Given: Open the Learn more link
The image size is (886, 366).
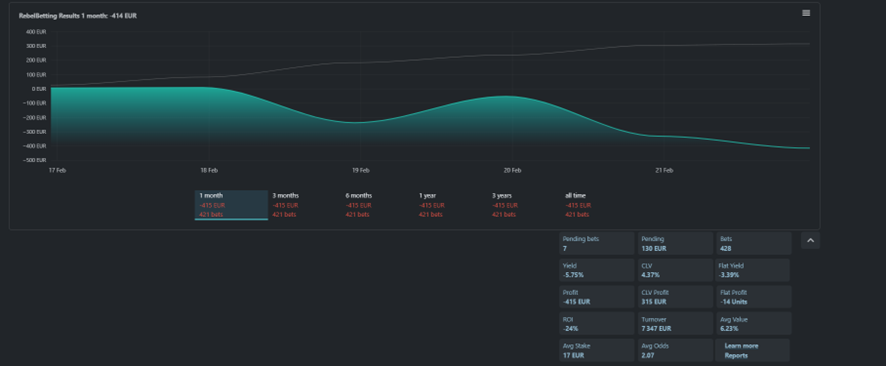Looking at the screenshot, I should [741, 346].
